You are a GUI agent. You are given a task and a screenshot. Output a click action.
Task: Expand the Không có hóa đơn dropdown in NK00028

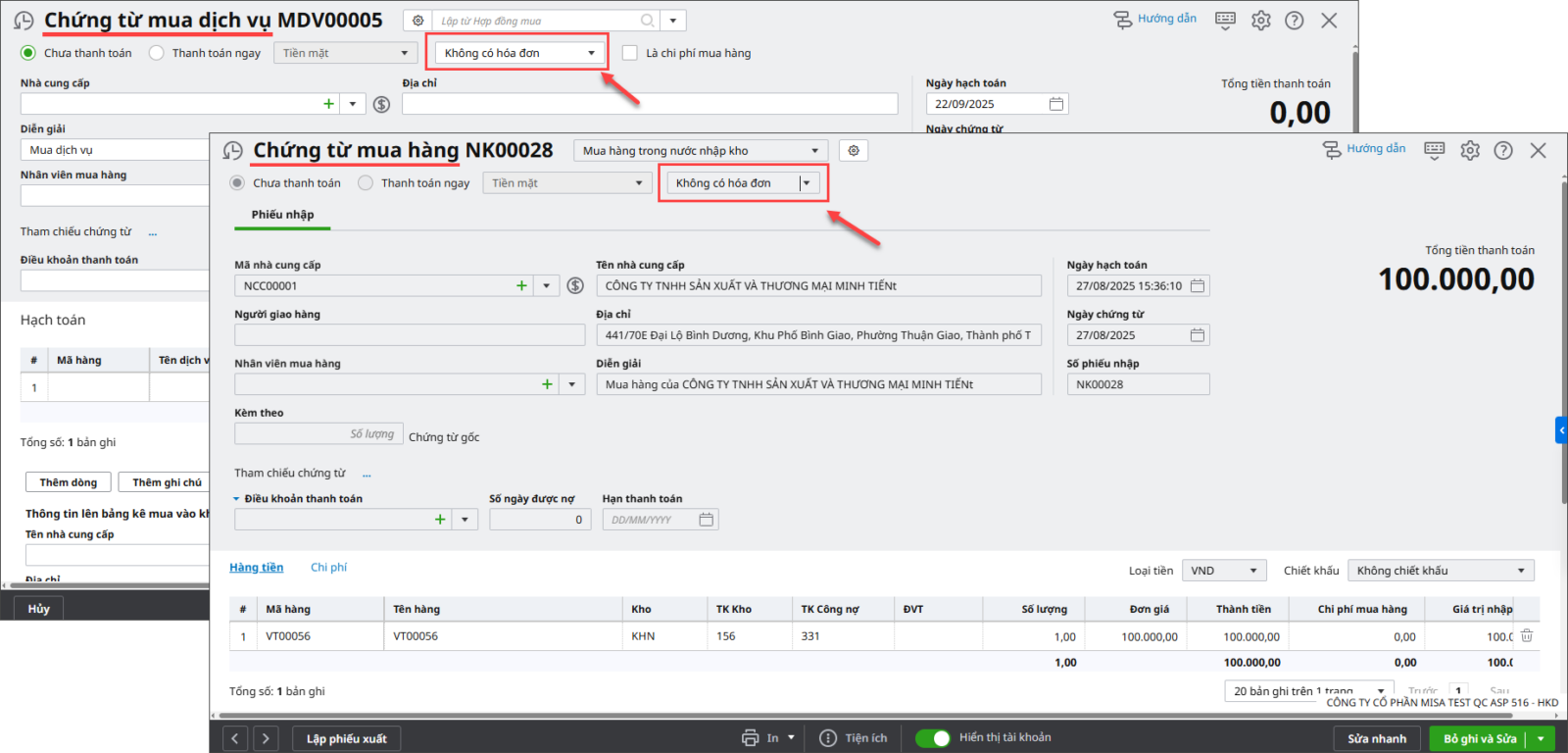(807, 183)
